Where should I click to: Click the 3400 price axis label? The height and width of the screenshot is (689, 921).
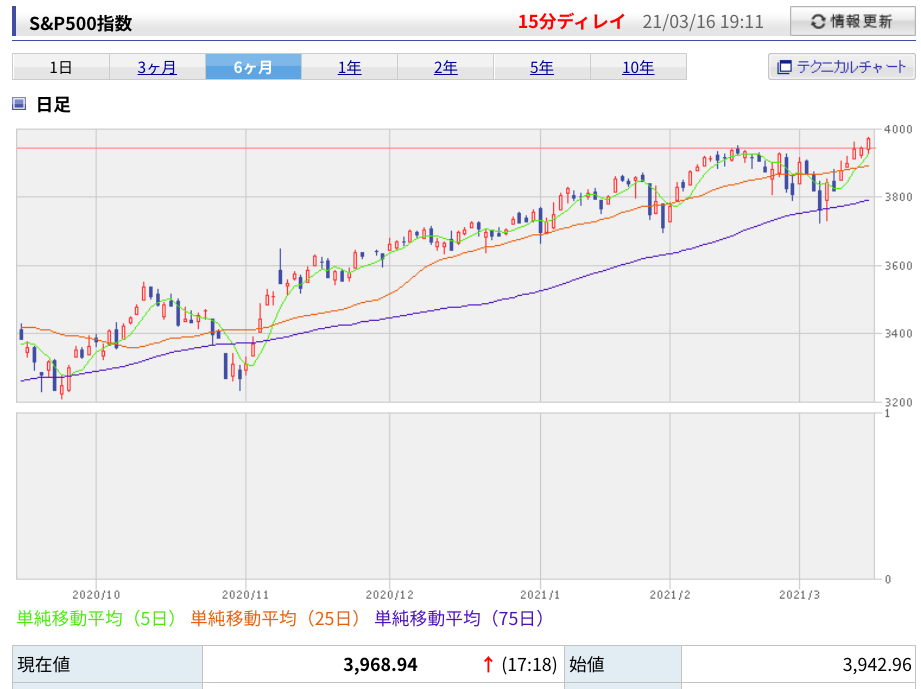[898, 334]
